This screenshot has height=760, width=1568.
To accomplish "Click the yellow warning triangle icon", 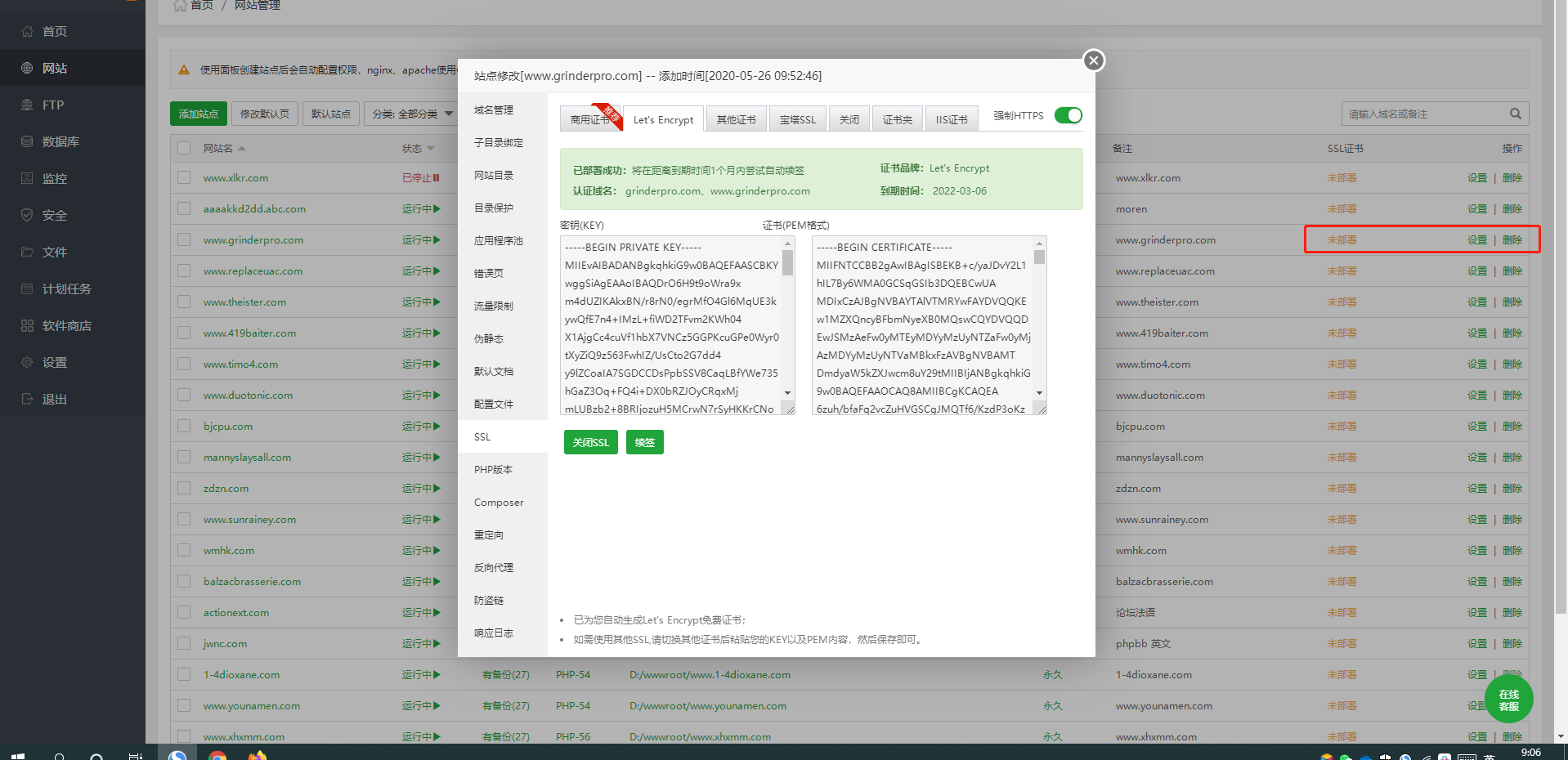I will pos(184,70).
